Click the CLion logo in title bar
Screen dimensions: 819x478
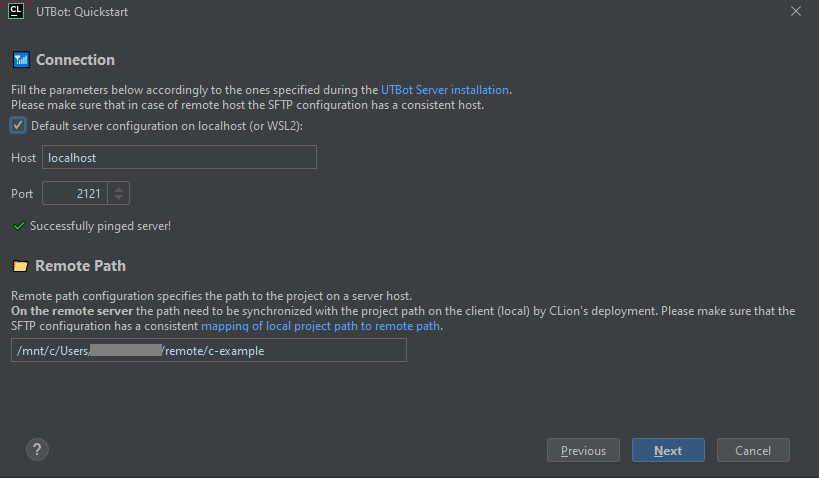16,12
